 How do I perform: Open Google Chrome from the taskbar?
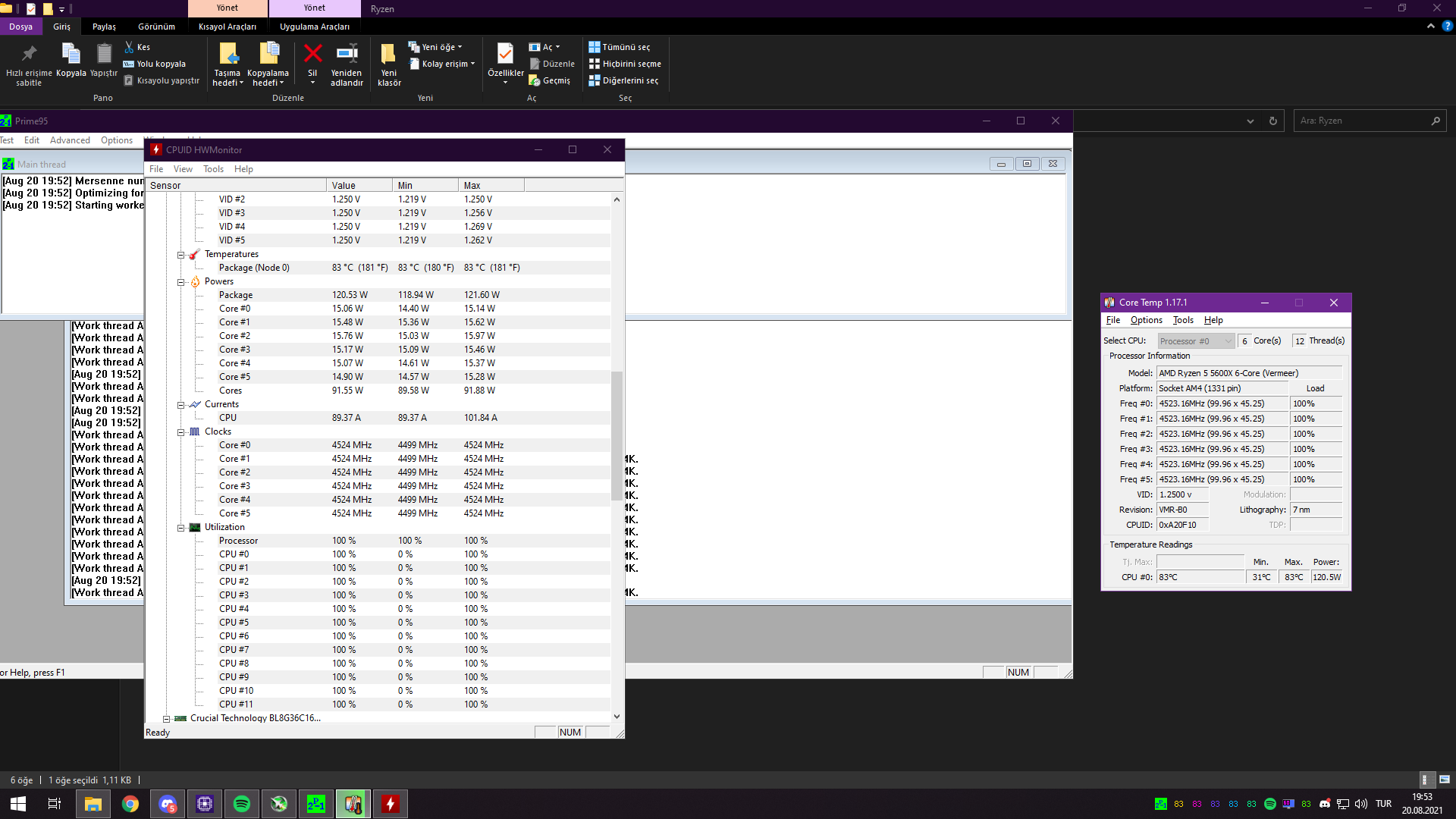coord(130,804)
